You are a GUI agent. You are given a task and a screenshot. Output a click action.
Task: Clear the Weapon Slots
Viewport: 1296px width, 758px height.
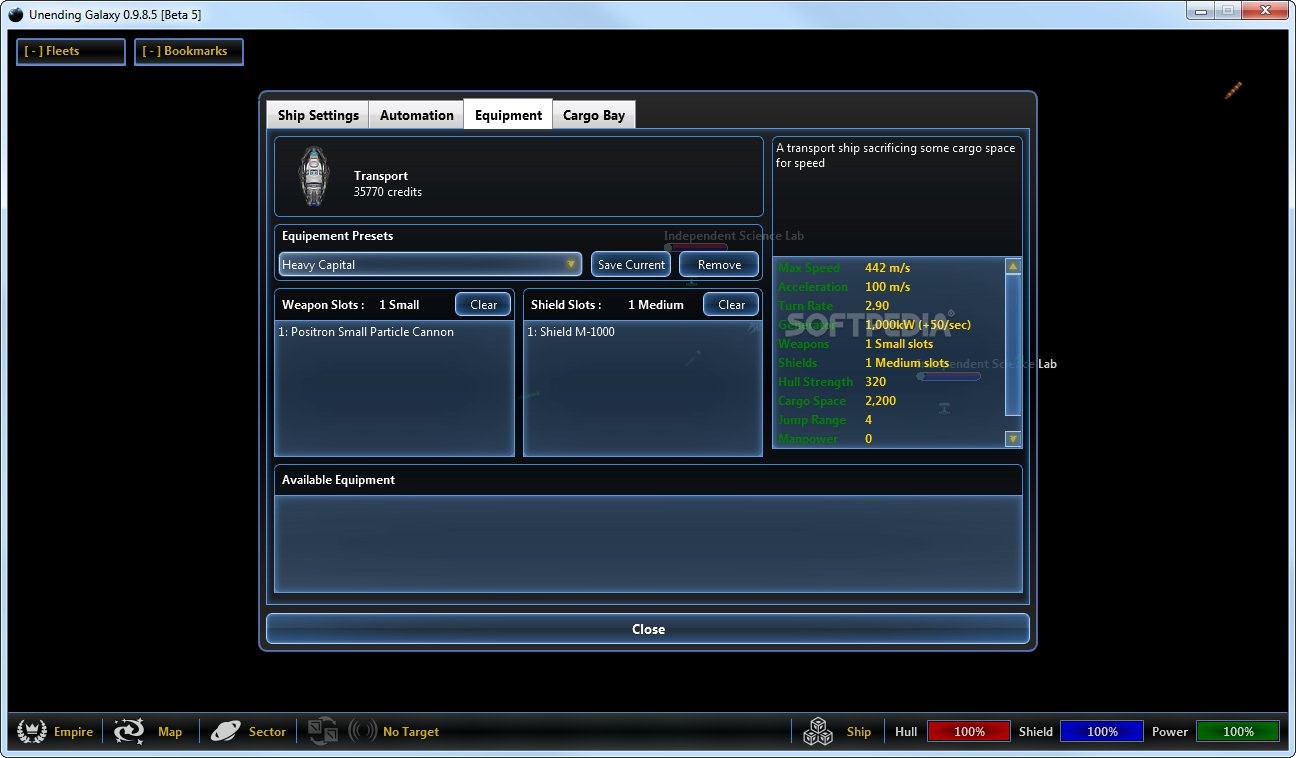tap(483, 304)
